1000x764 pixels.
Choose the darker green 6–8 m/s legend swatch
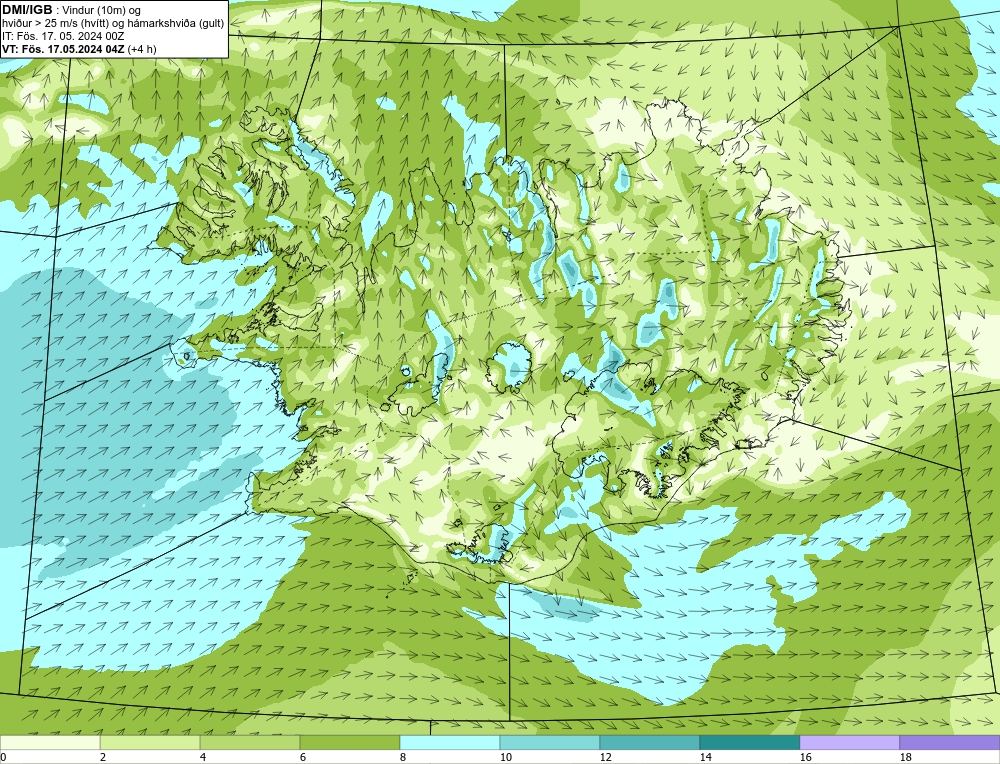tap(349, 742)
